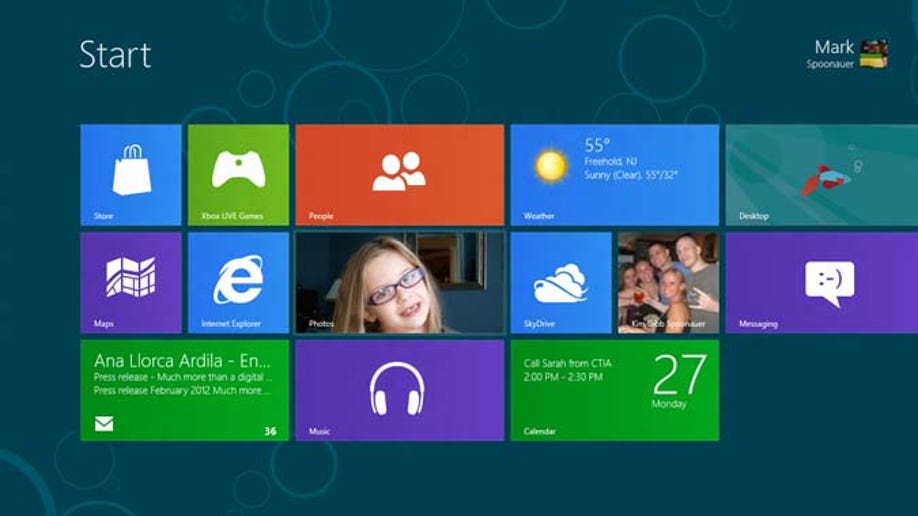Open the Mail tile with 36 unread

tap(184, 390)
